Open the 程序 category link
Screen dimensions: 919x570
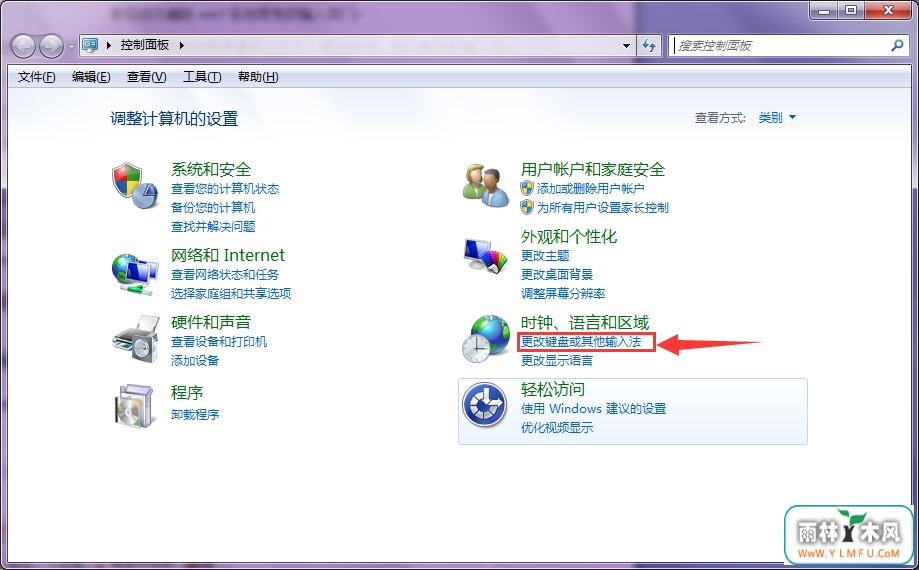[x=187, y=392]
